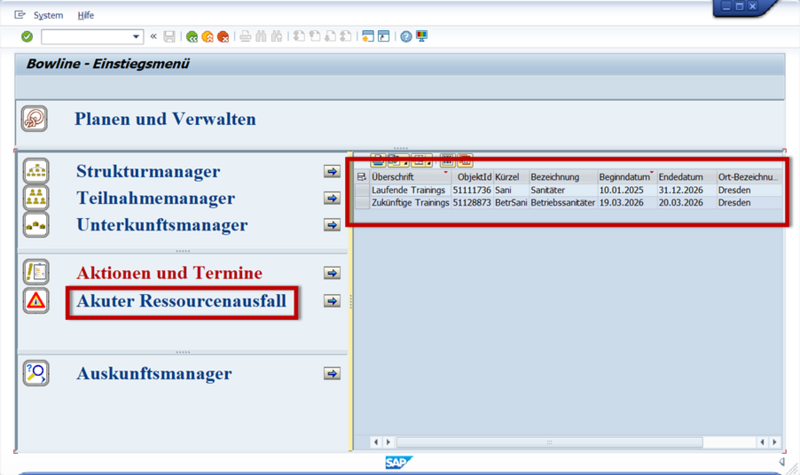Click the red Aktionen und Termine label
The width and height of the screenshot is (800, 475).
pyautogui.click(x=169, y=273)
